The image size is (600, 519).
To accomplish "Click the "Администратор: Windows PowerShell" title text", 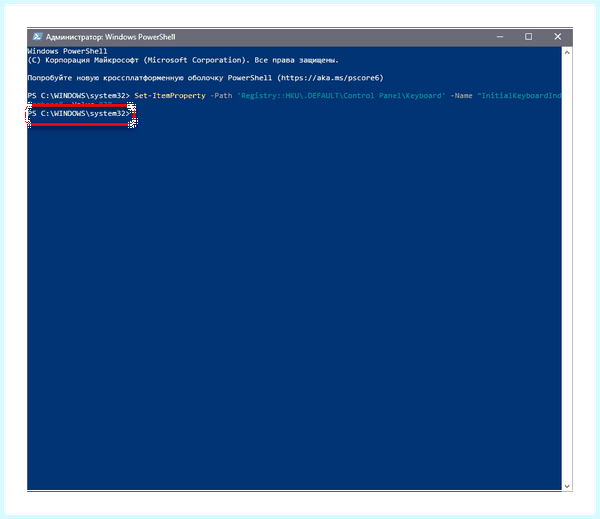I will 111,37.
